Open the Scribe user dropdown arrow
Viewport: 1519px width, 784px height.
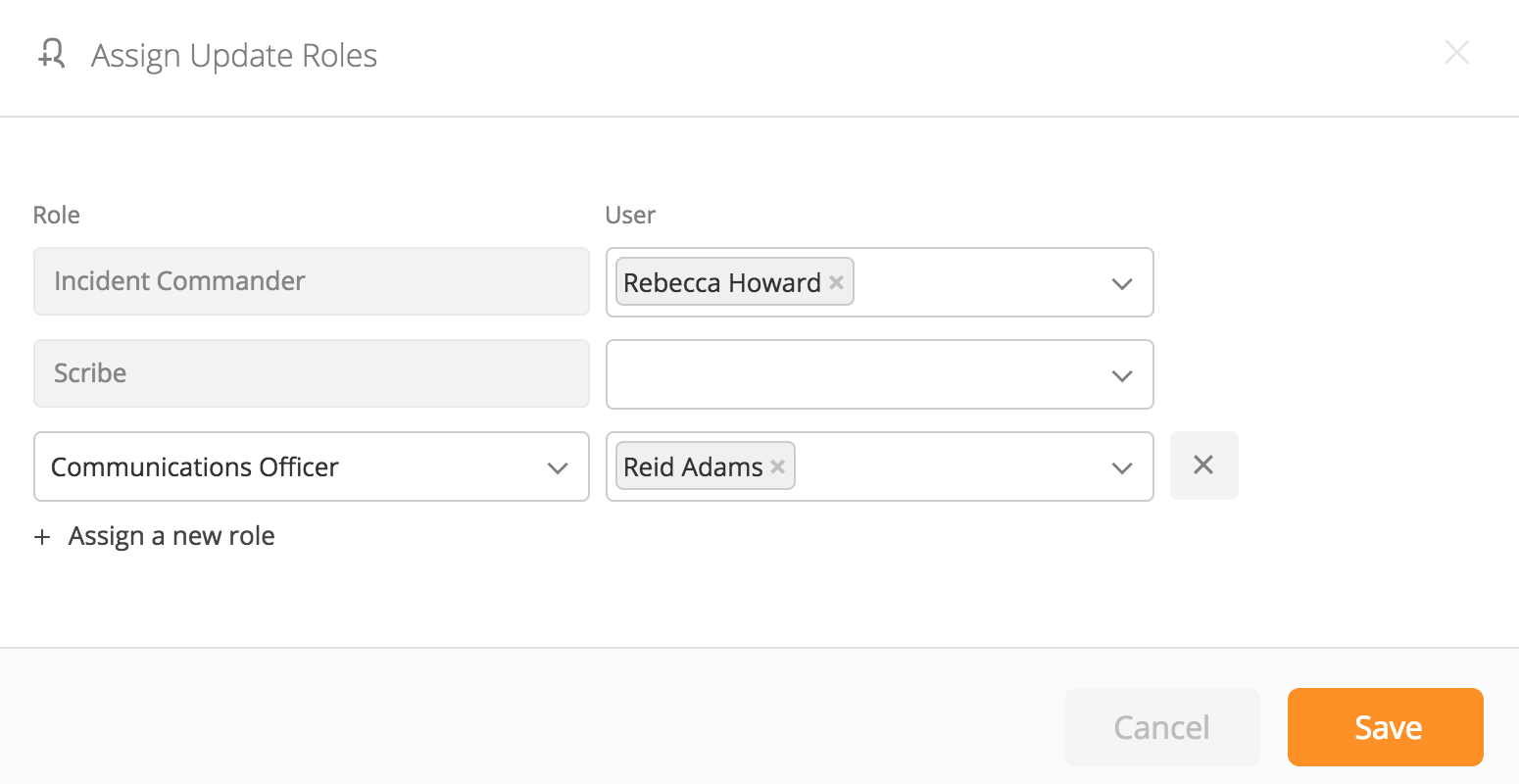pyautogui.click(x=1122, y=375)
